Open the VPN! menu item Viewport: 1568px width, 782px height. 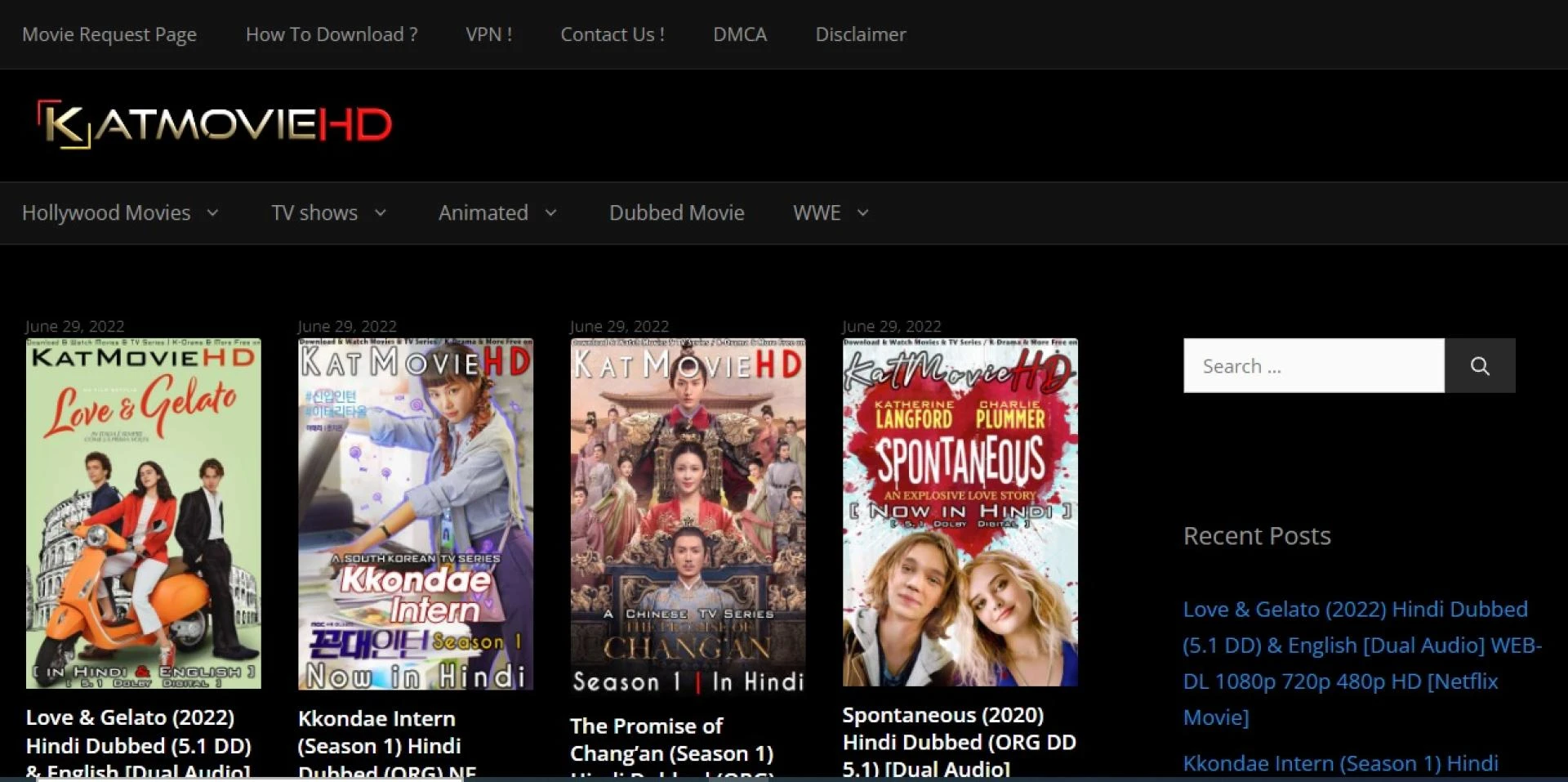tap(489, 34)
